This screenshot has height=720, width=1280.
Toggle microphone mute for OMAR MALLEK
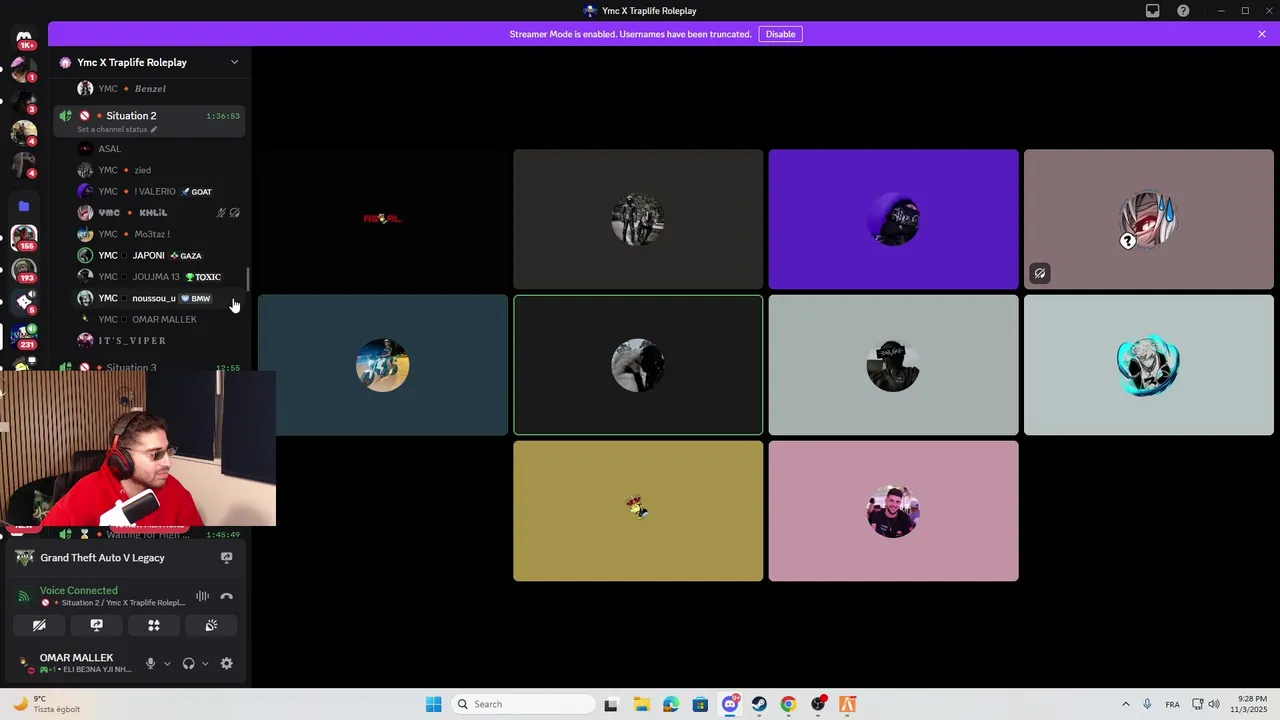tap(151, 663)
